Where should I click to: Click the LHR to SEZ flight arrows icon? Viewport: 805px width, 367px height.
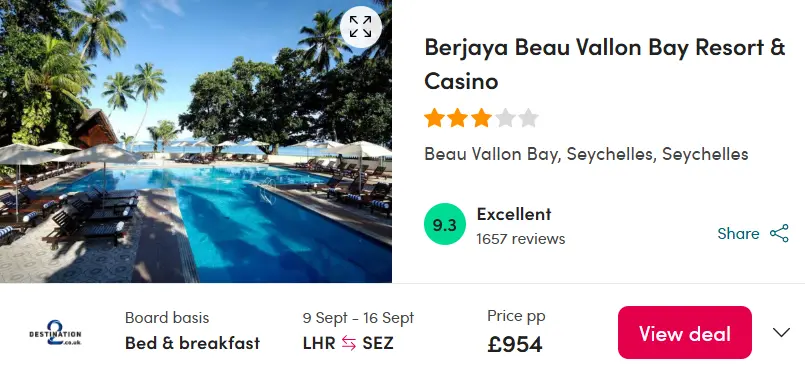tap(349, 343)
